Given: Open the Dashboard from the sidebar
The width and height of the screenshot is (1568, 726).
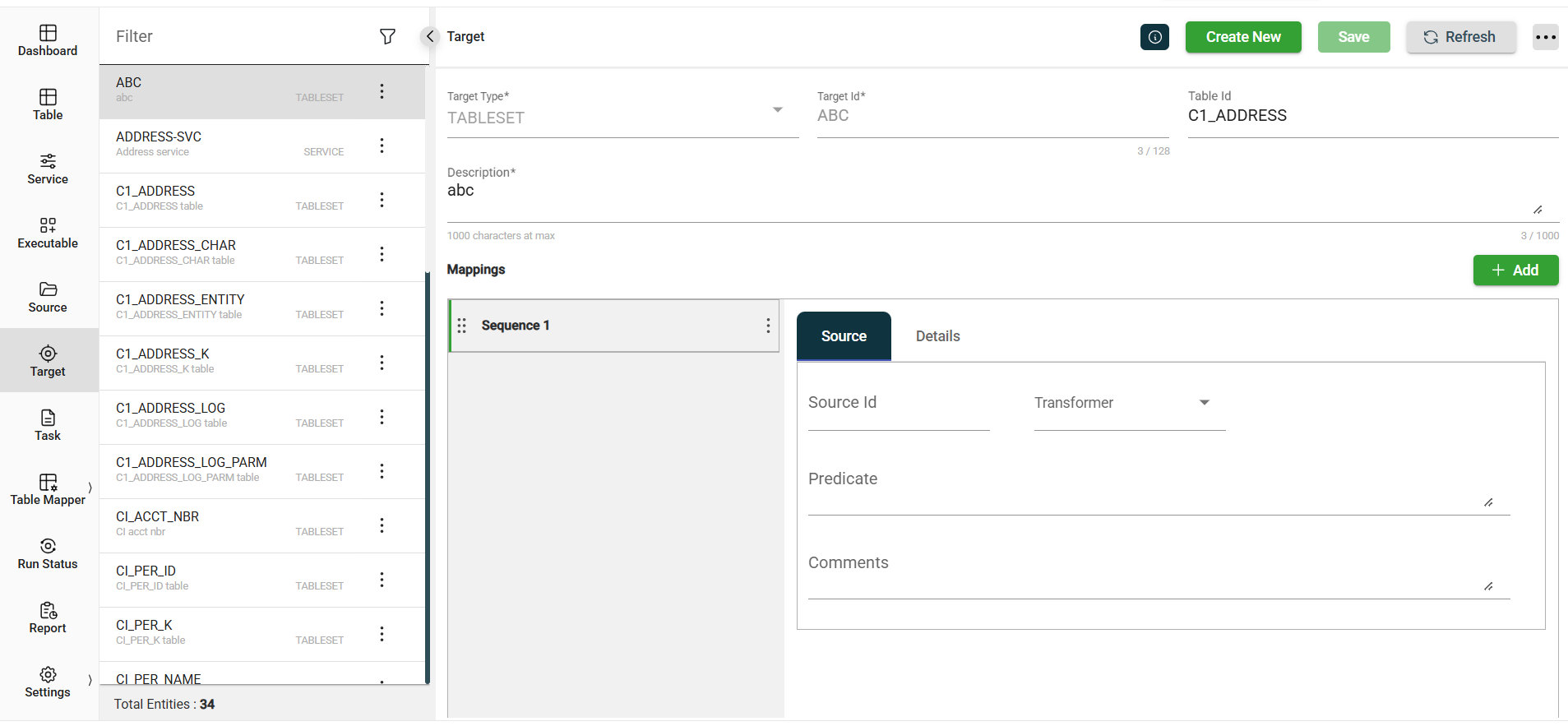Looking at the screenshot, I should click(48, 40).
